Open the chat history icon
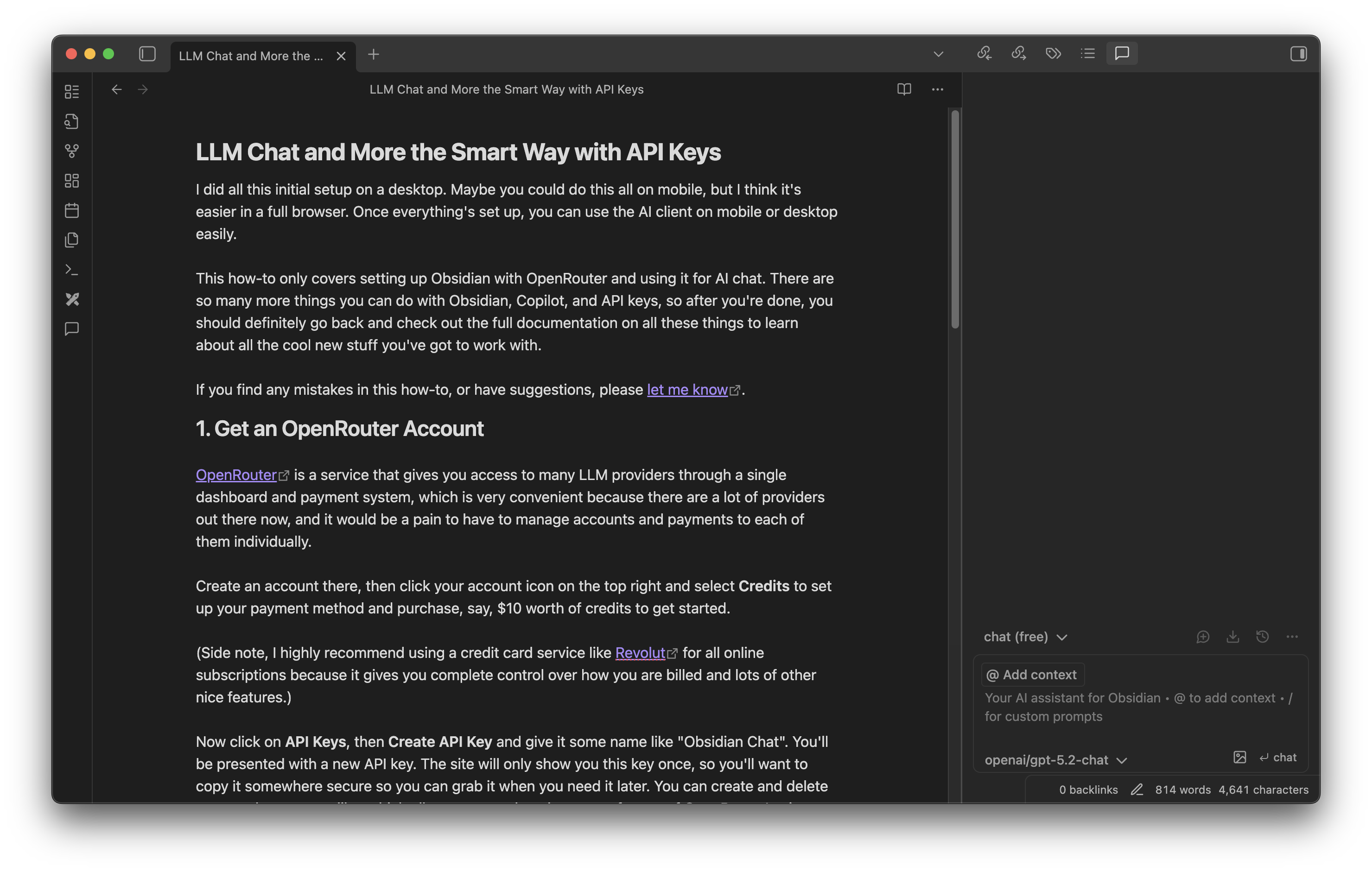1372x872 pixels. click(x=1262, y=637)
